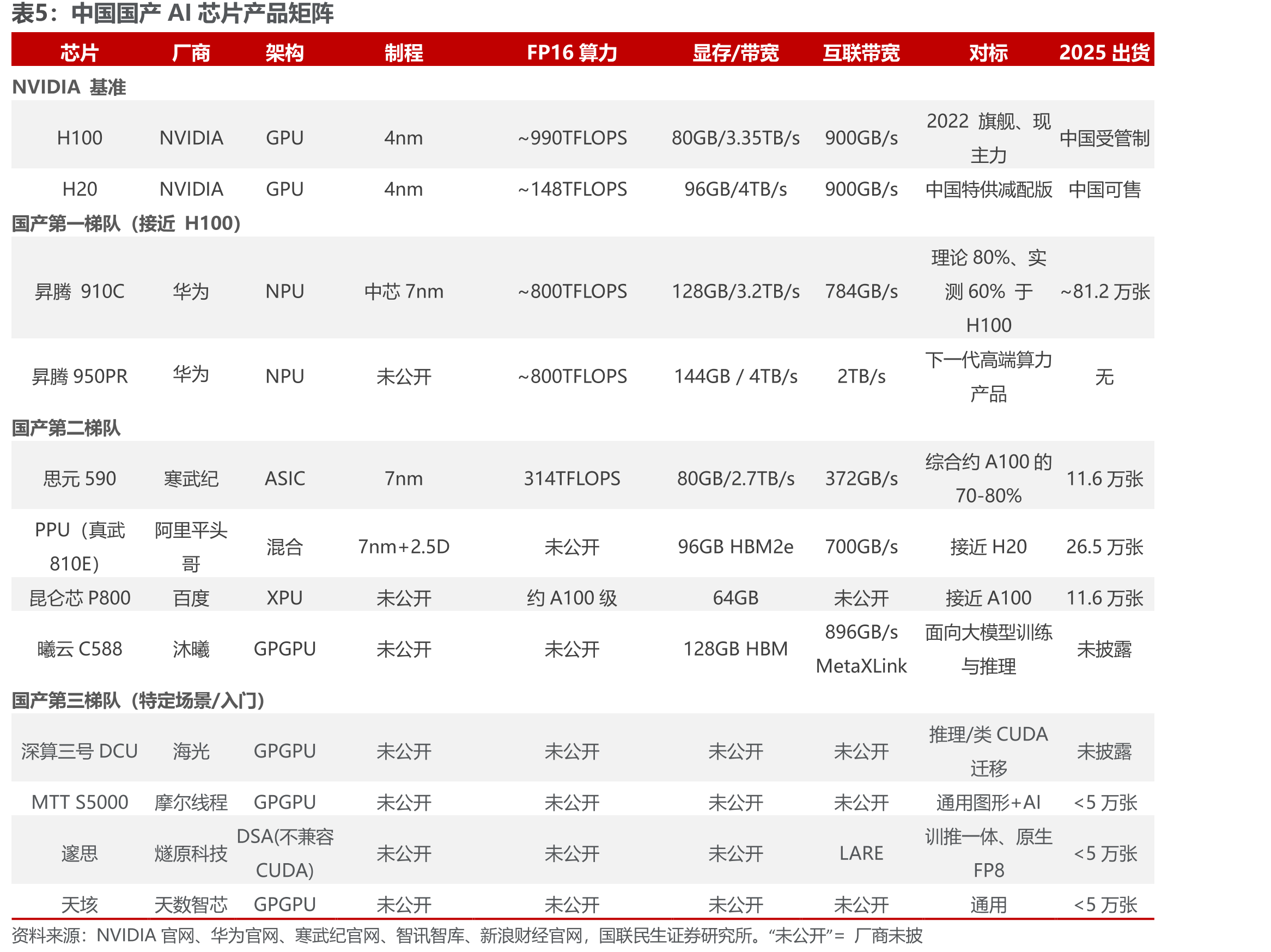Select the 百度 vendor cell
Screen dimensions: 1271x952
tap(191, 598)
